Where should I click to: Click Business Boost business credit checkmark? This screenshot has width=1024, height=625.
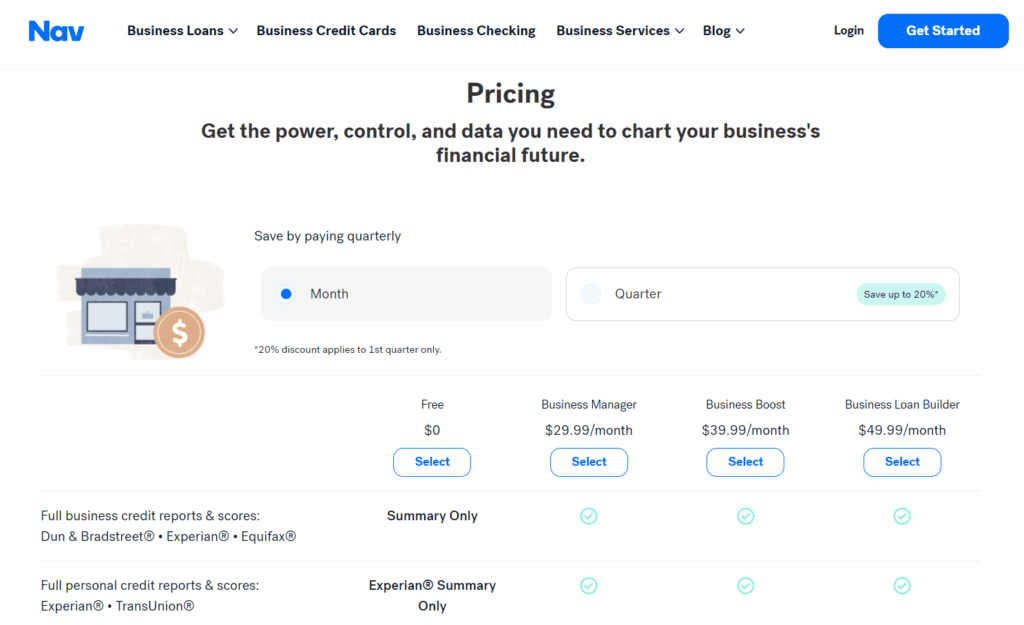[745, 516]
